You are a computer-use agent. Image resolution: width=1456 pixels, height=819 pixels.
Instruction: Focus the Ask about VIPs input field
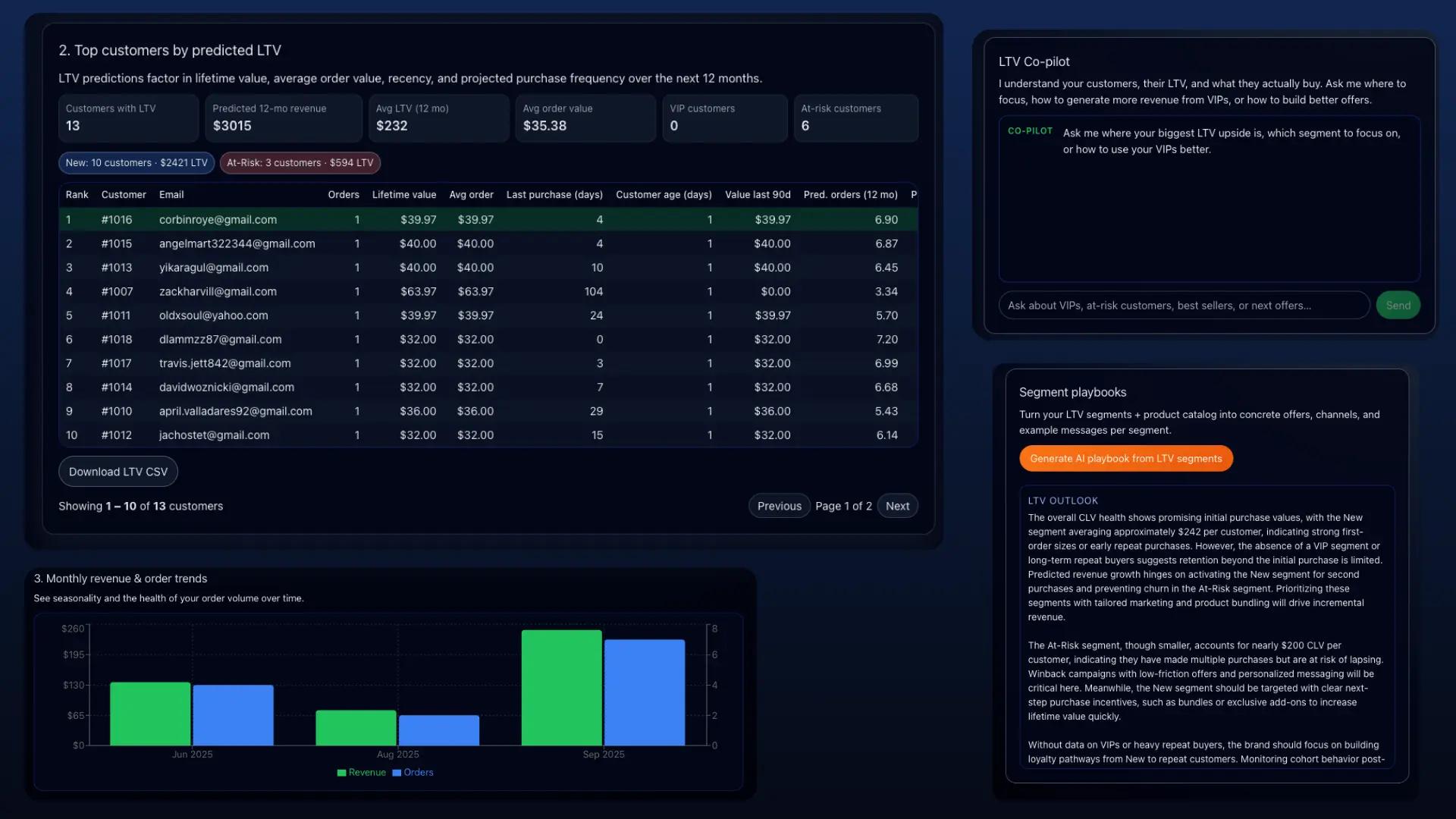[x=1184, y=306]
